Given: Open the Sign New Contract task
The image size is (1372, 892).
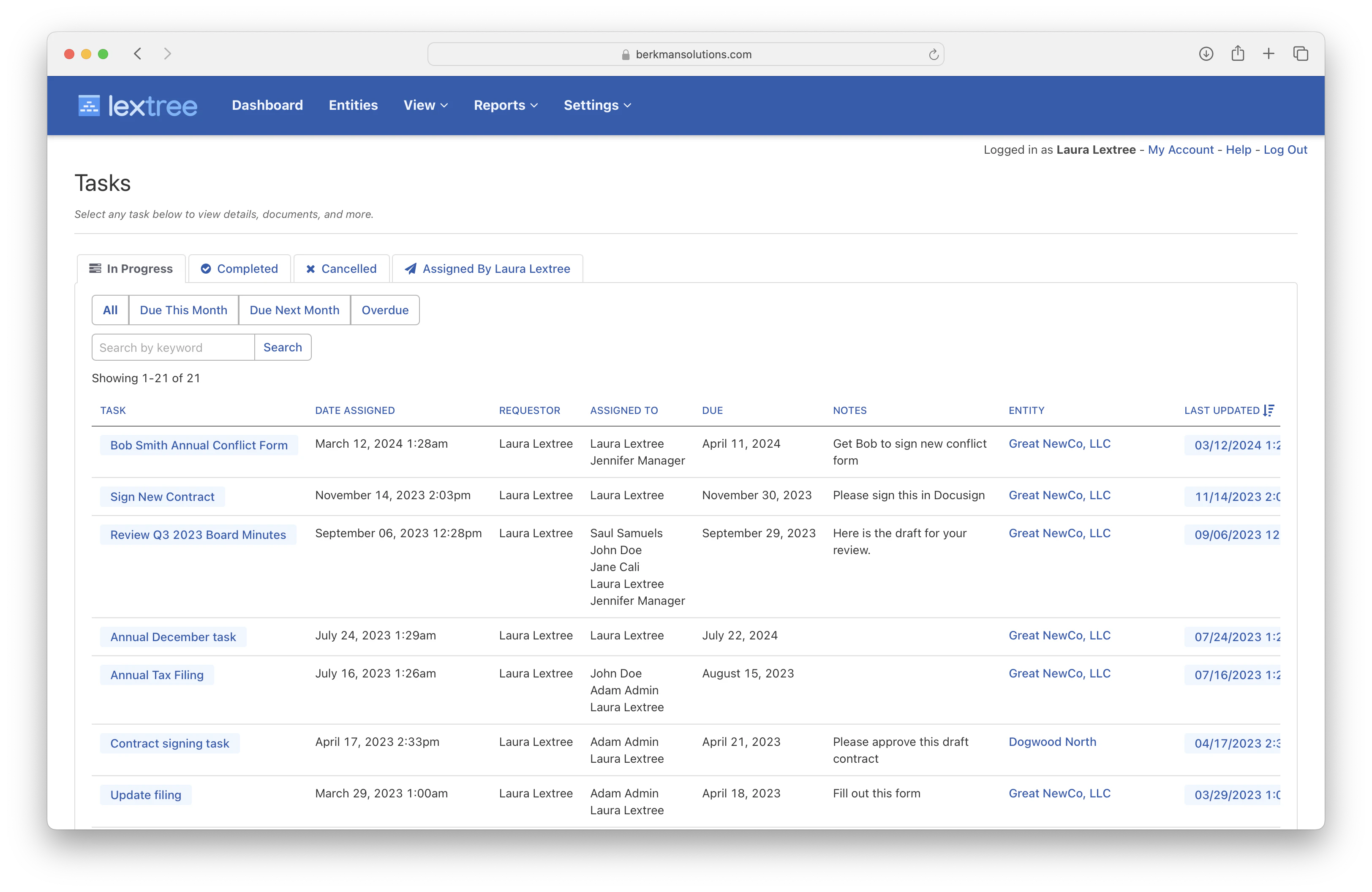Looking at the screenshot, I should (162, 496).
